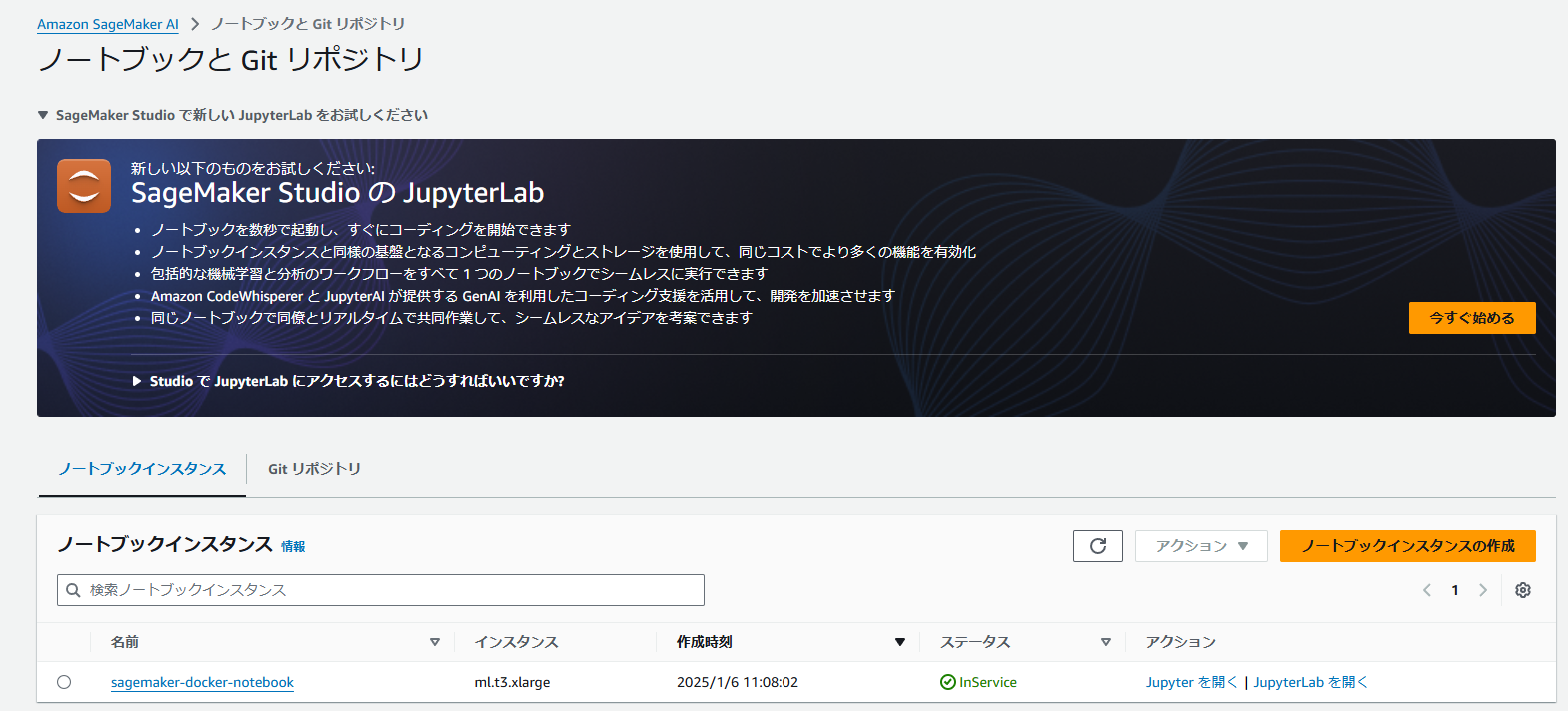This screenshot has width=1568, height=711.
Task: Click page number 1 in pagination
Action: coord(1455,590)
